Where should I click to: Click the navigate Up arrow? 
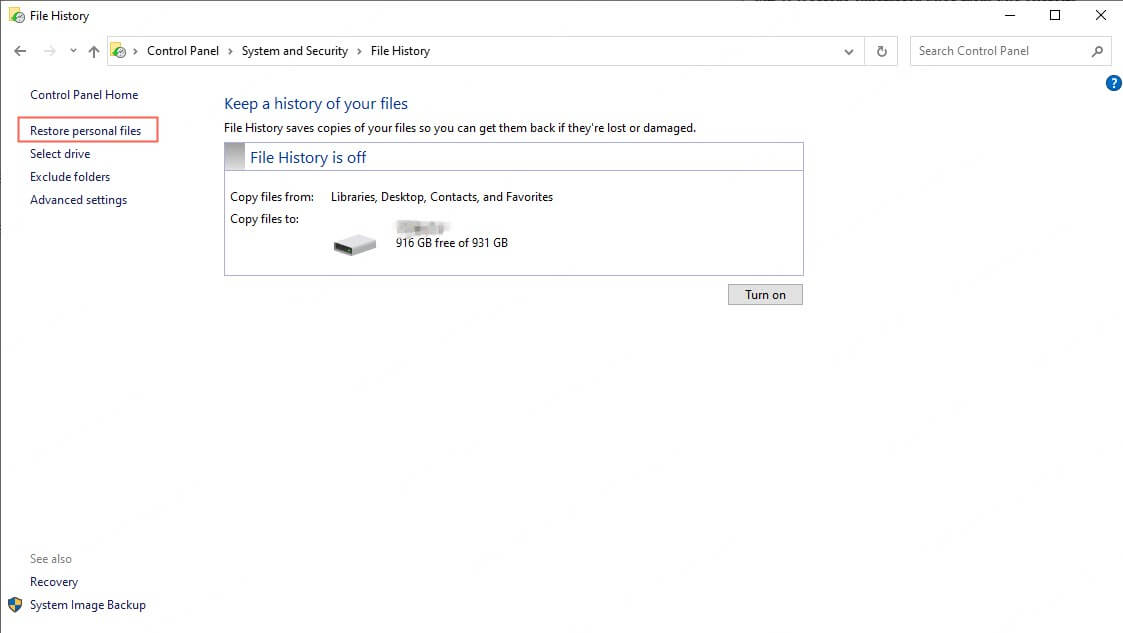93,50
